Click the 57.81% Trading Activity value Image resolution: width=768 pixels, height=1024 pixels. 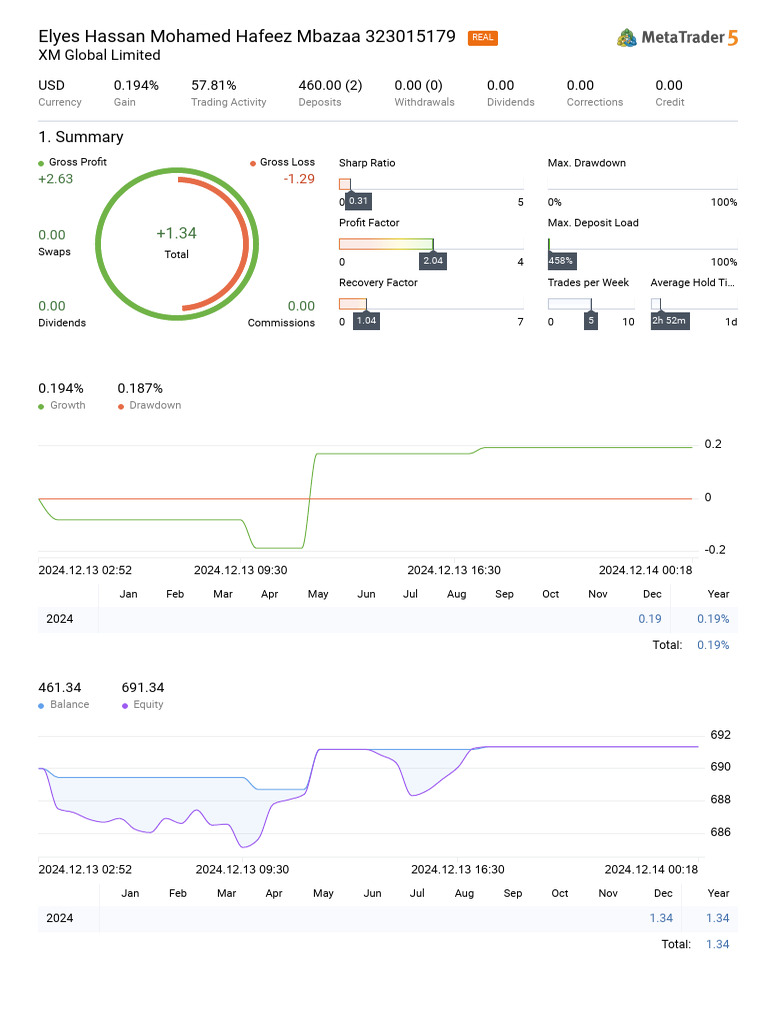point(214,86)
